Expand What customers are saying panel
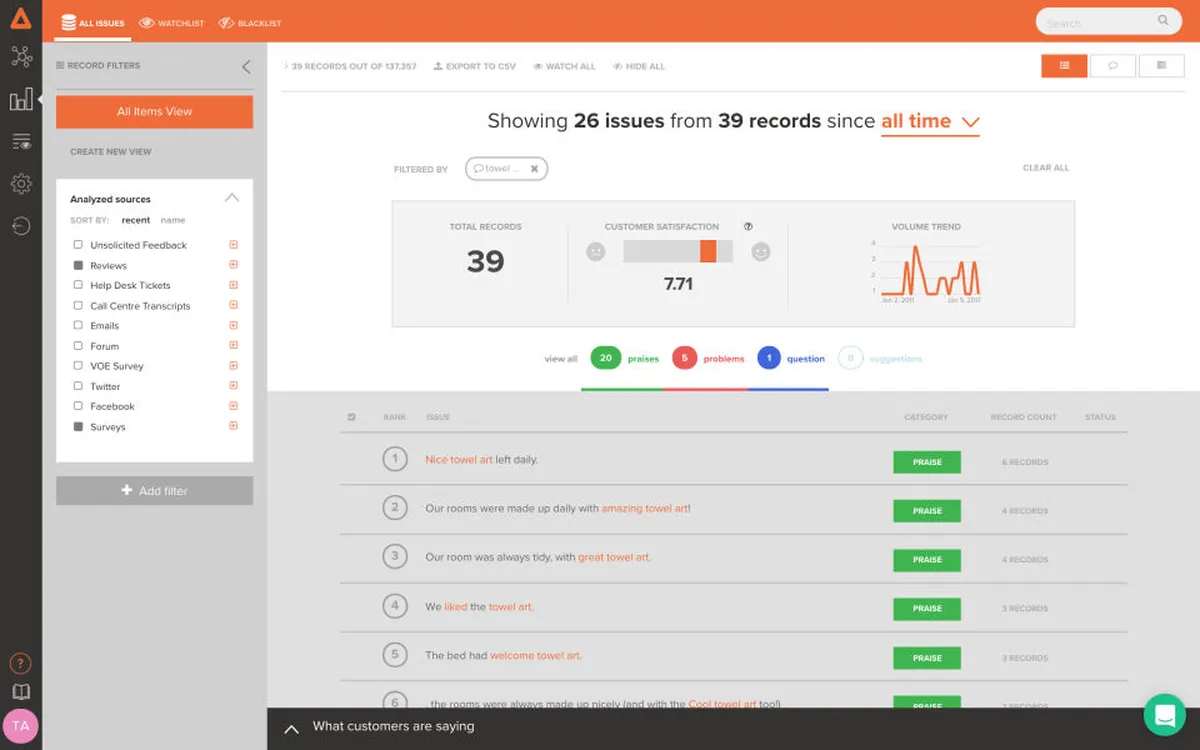This screenshot has height=750, width=1200. (292, 729)
